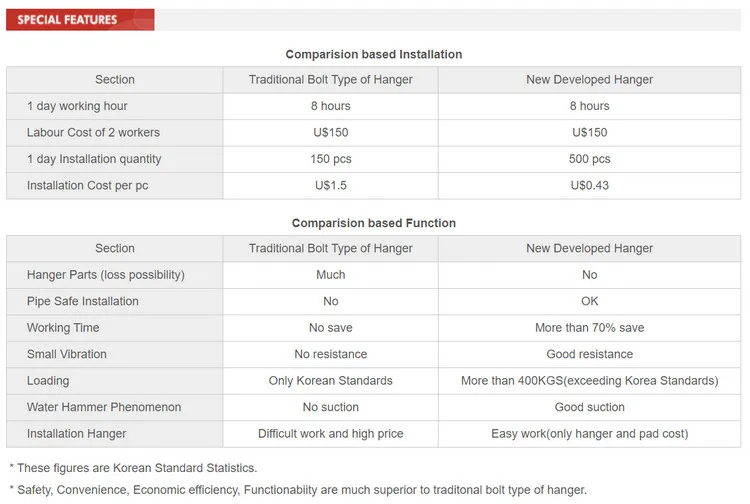Click the U$1.5 installation cost value
This screenshot has height=504, width=750.
click(x=331, y=186)
